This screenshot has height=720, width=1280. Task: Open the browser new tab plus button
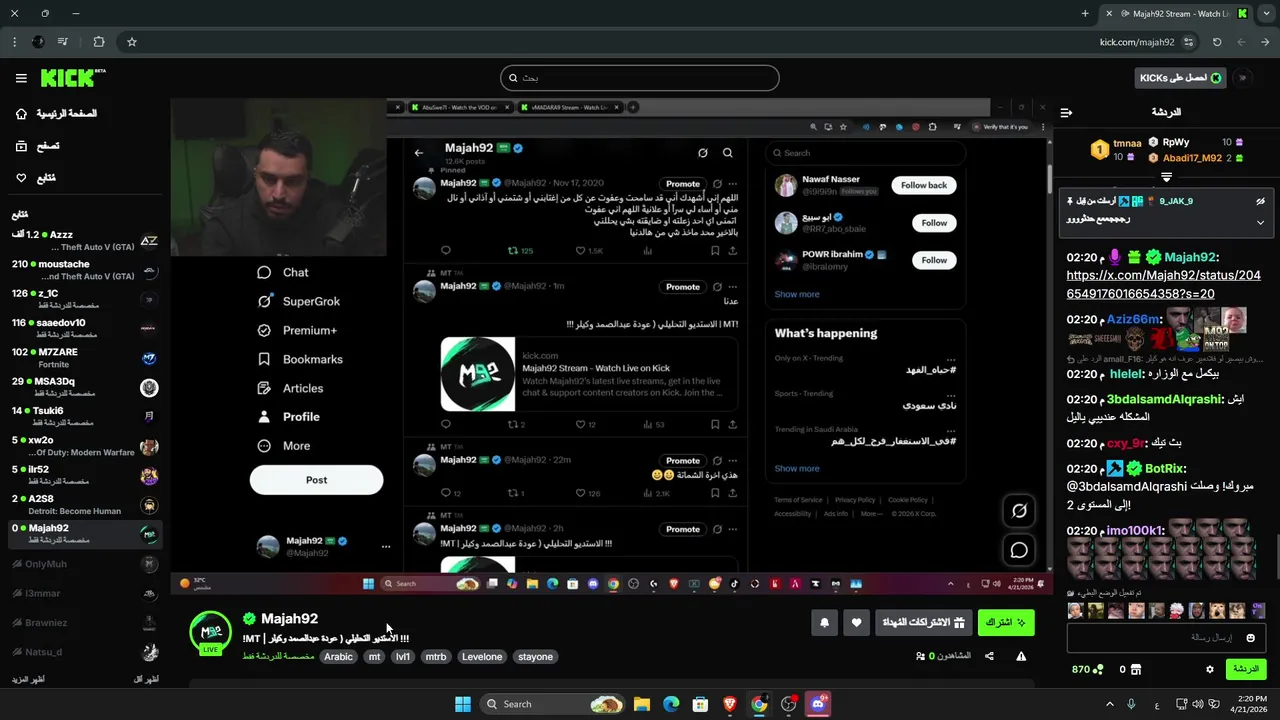[1085, 14]
